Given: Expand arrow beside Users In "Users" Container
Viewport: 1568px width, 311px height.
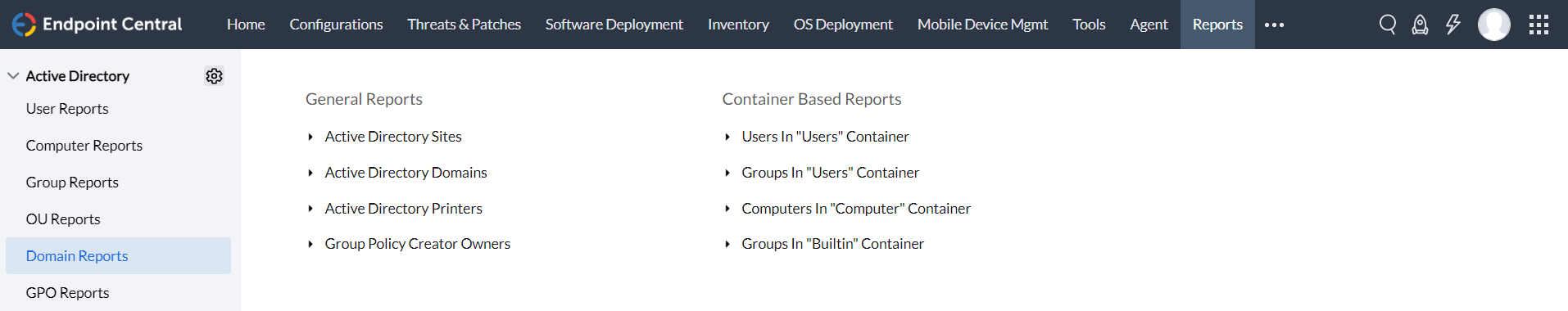Looking at the screenshot, I should tap(727, 137).
